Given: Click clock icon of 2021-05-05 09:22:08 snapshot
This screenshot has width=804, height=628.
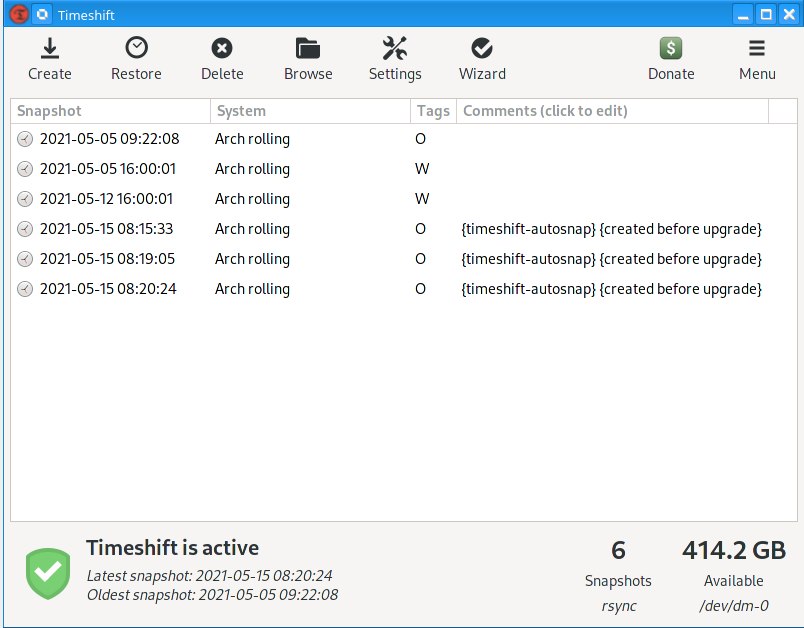Looking at the screenshot, I should [x=25, y=139].
